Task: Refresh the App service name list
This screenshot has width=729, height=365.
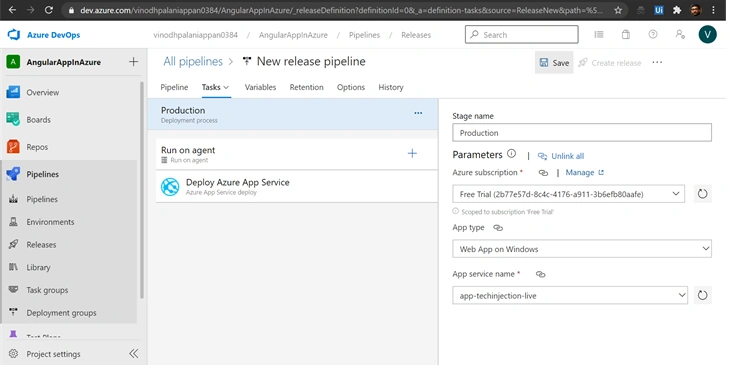Action: point(702,295)
